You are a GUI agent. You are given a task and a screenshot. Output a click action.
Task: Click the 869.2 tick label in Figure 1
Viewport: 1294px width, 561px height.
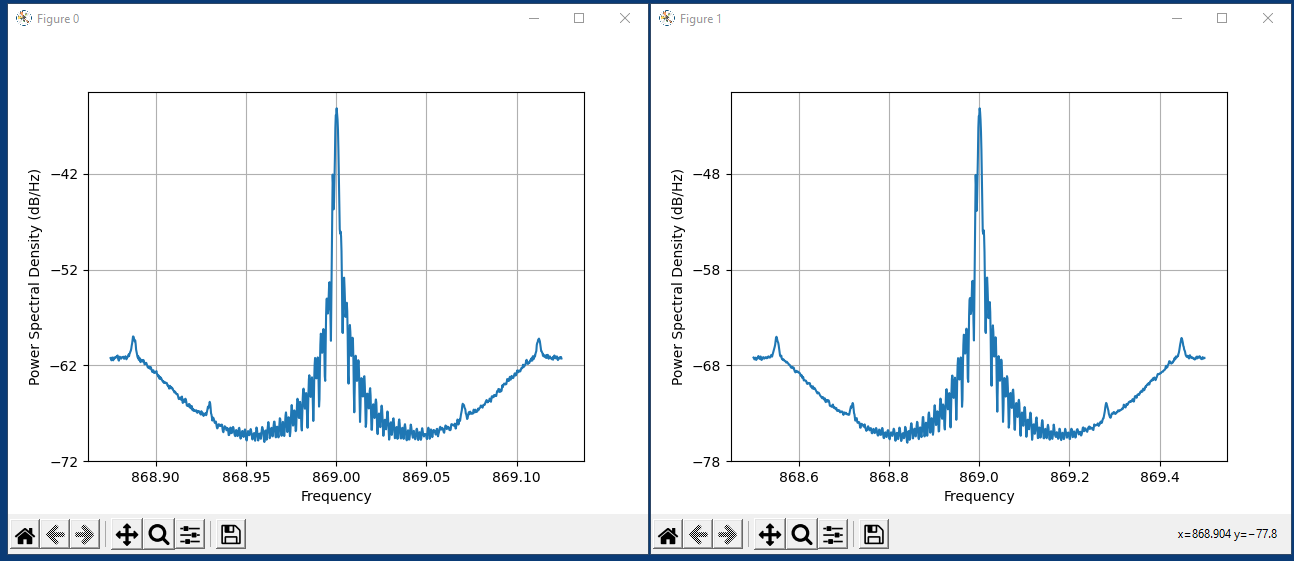1070,477
